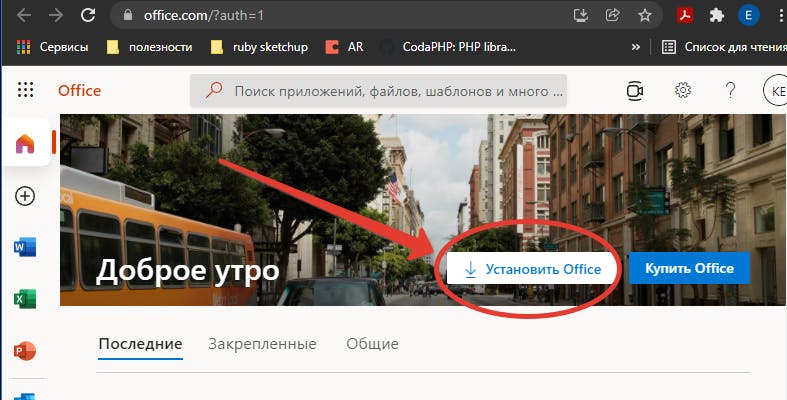Open Список для чтения reading list
This screenshot has width=787, height=400.
coord(723,47)
